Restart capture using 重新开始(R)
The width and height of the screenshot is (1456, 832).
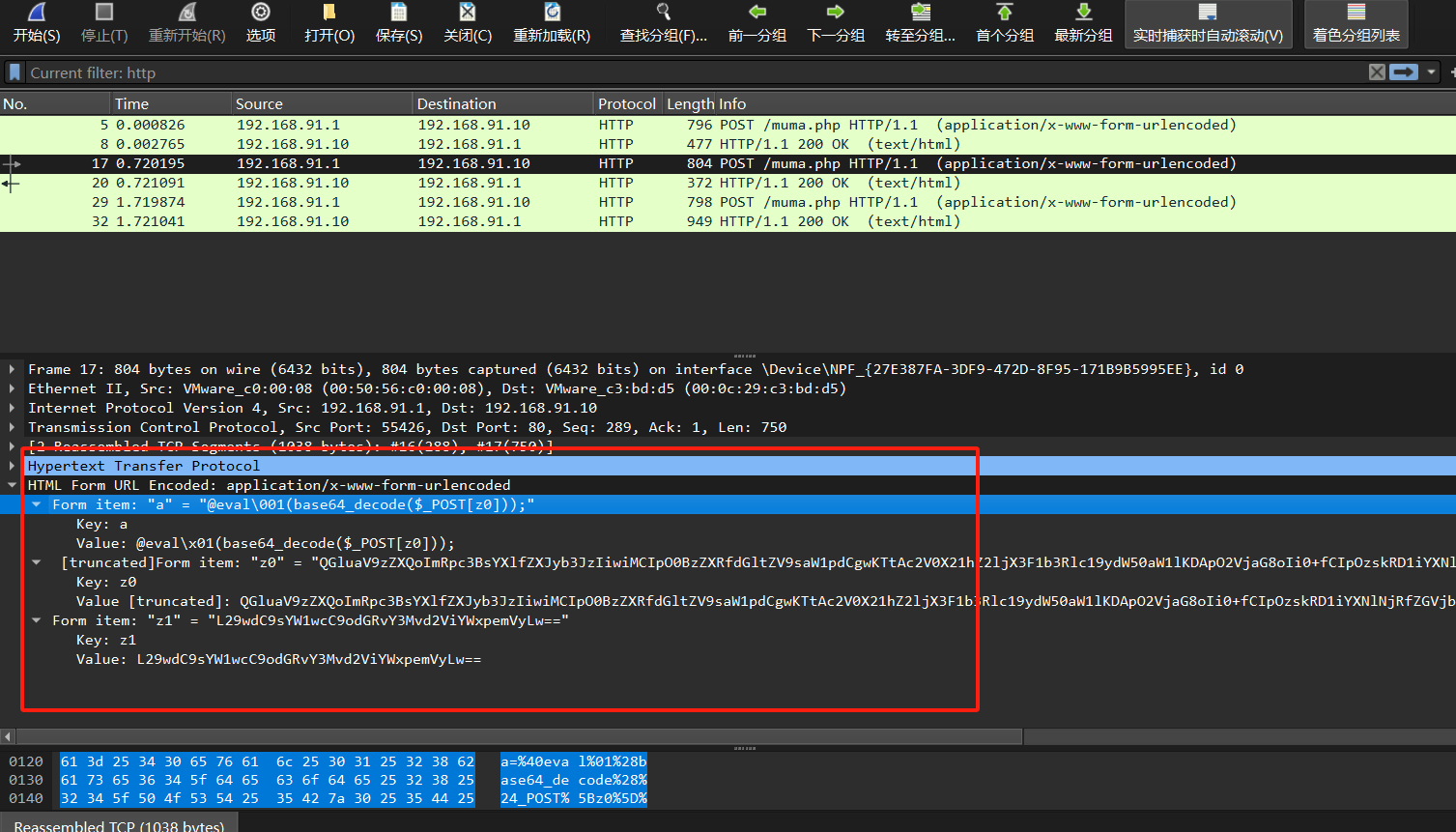click(x=186, y=23)
